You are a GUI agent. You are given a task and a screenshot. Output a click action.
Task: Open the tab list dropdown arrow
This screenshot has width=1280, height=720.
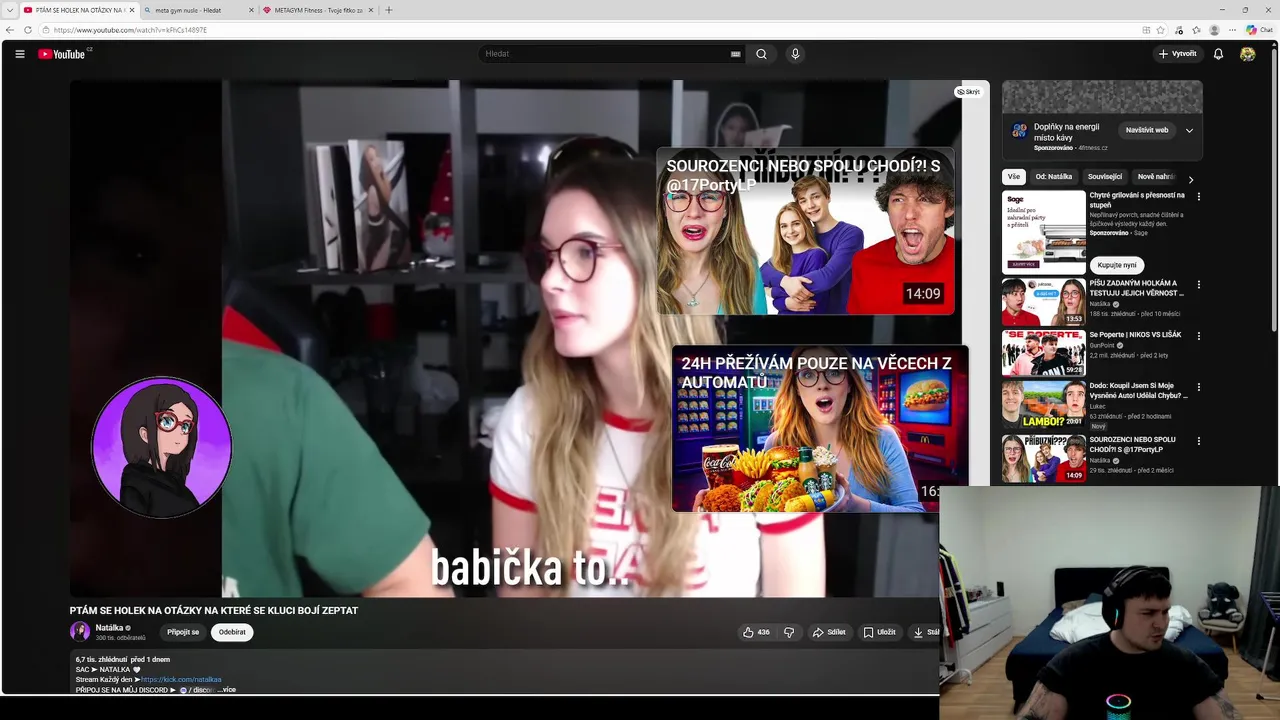9,10
